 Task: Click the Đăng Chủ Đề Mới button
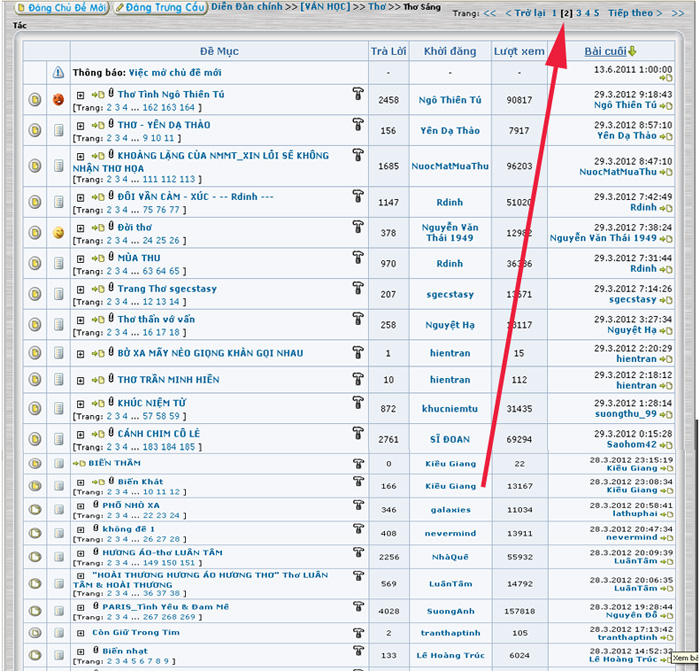[62, 8]
